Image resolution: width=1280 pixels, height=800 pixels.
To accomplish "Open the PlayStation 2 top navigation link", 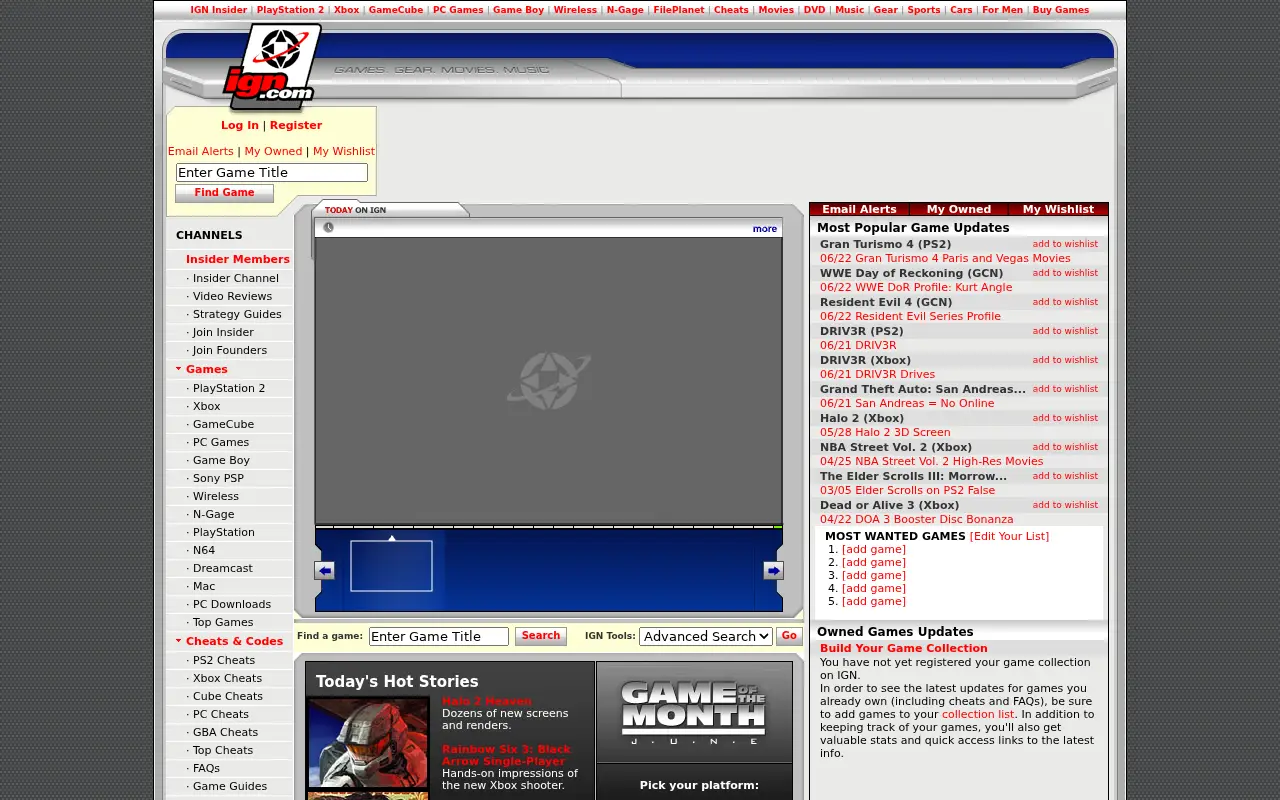I will pos(290,10).
